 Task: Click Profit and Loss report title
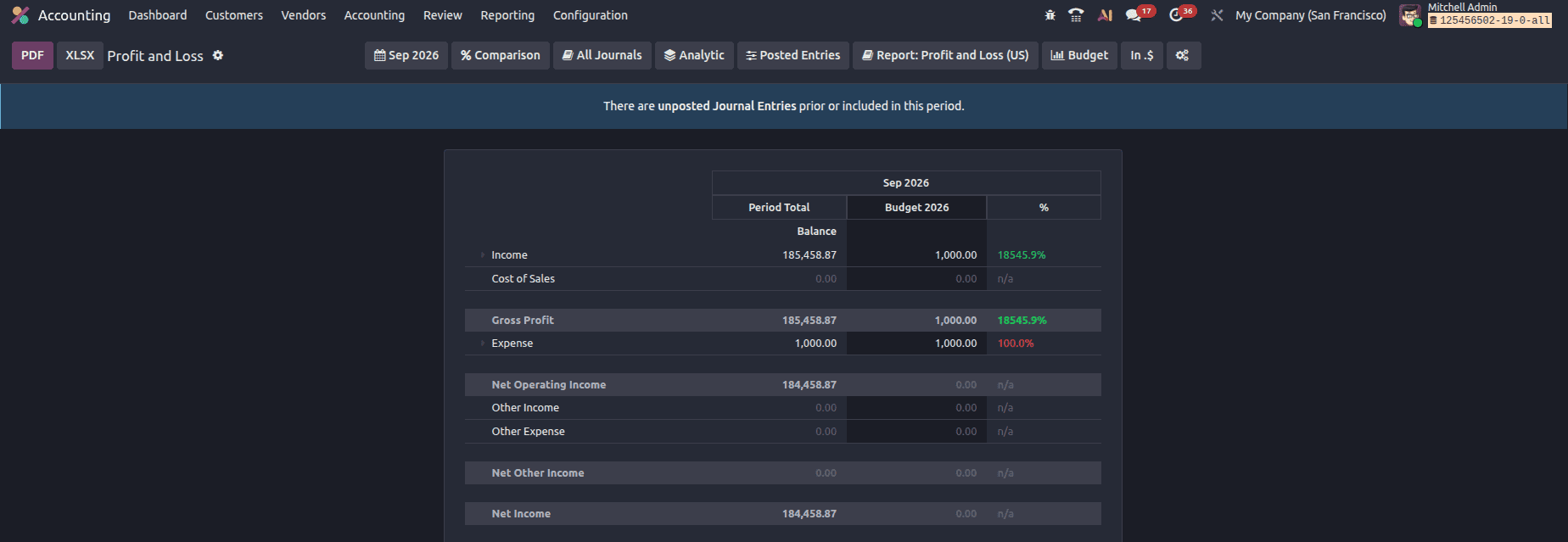tap(155, 56)
